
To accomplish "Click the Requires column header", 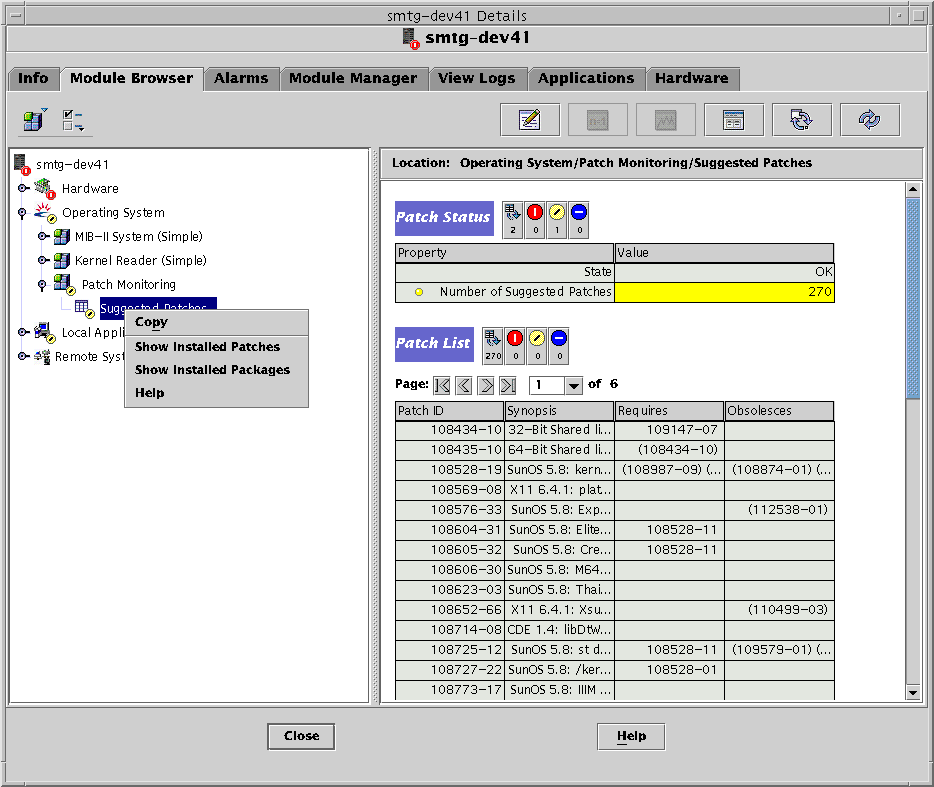I will pyautogui.click(x=670, y=411).
